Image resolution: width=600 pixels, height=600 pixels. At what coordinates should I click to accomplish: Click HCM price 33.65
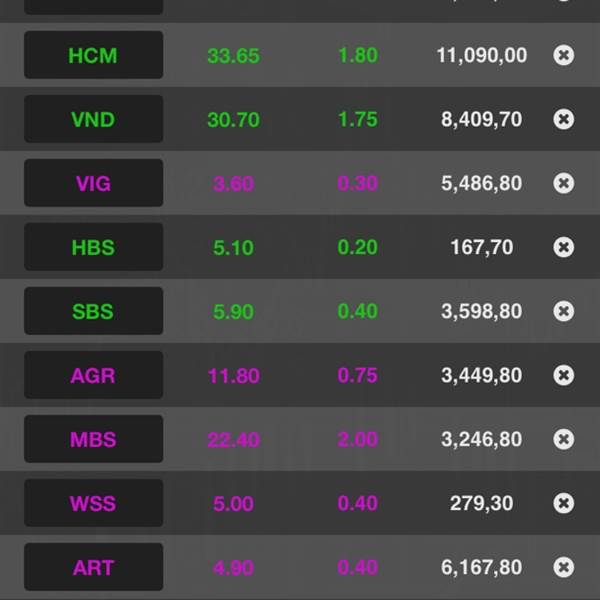coord(233,55)
